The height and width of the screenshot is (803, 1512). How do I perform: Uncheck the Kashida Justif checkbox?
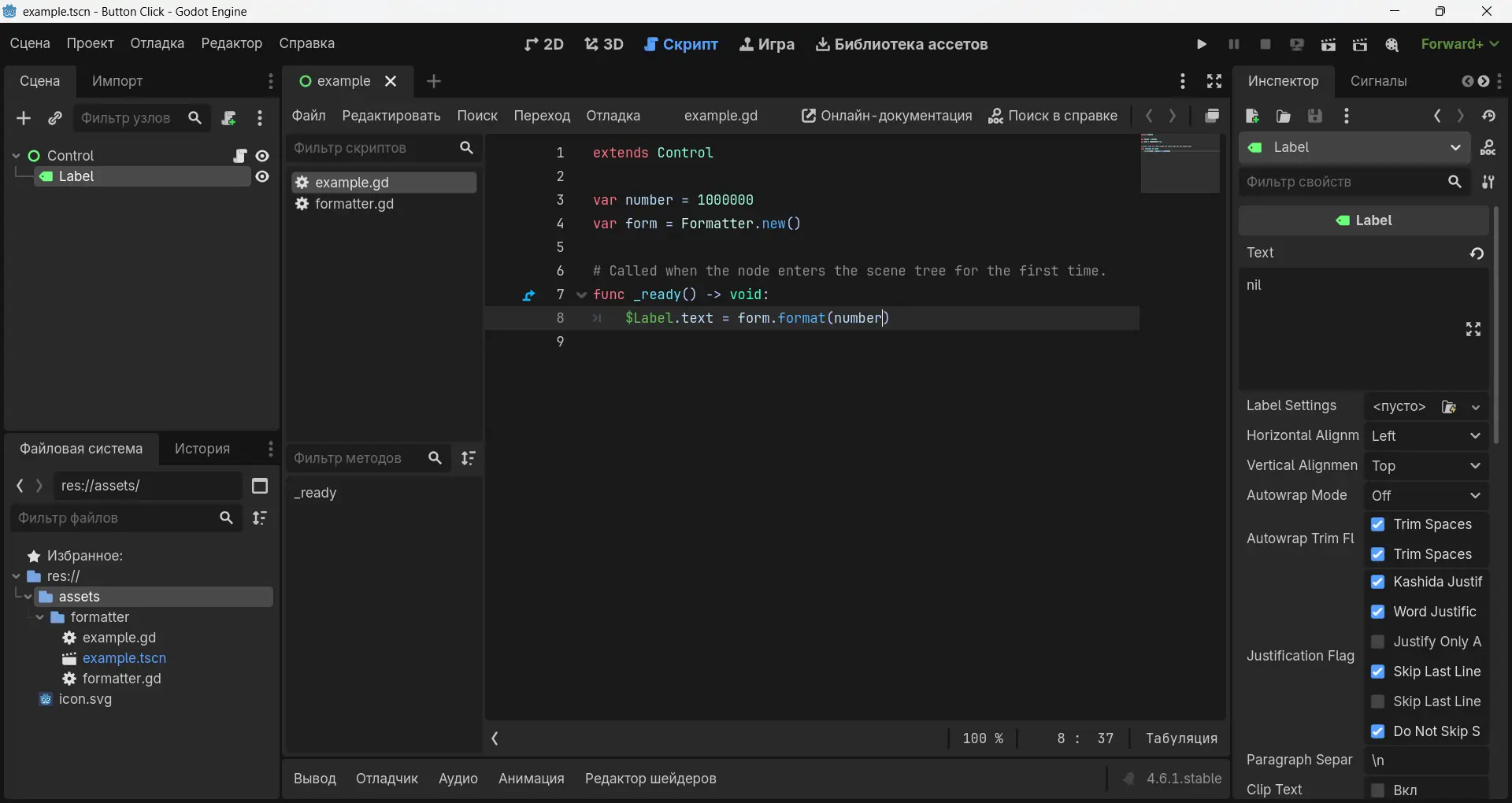click(x=1377, y=582)
